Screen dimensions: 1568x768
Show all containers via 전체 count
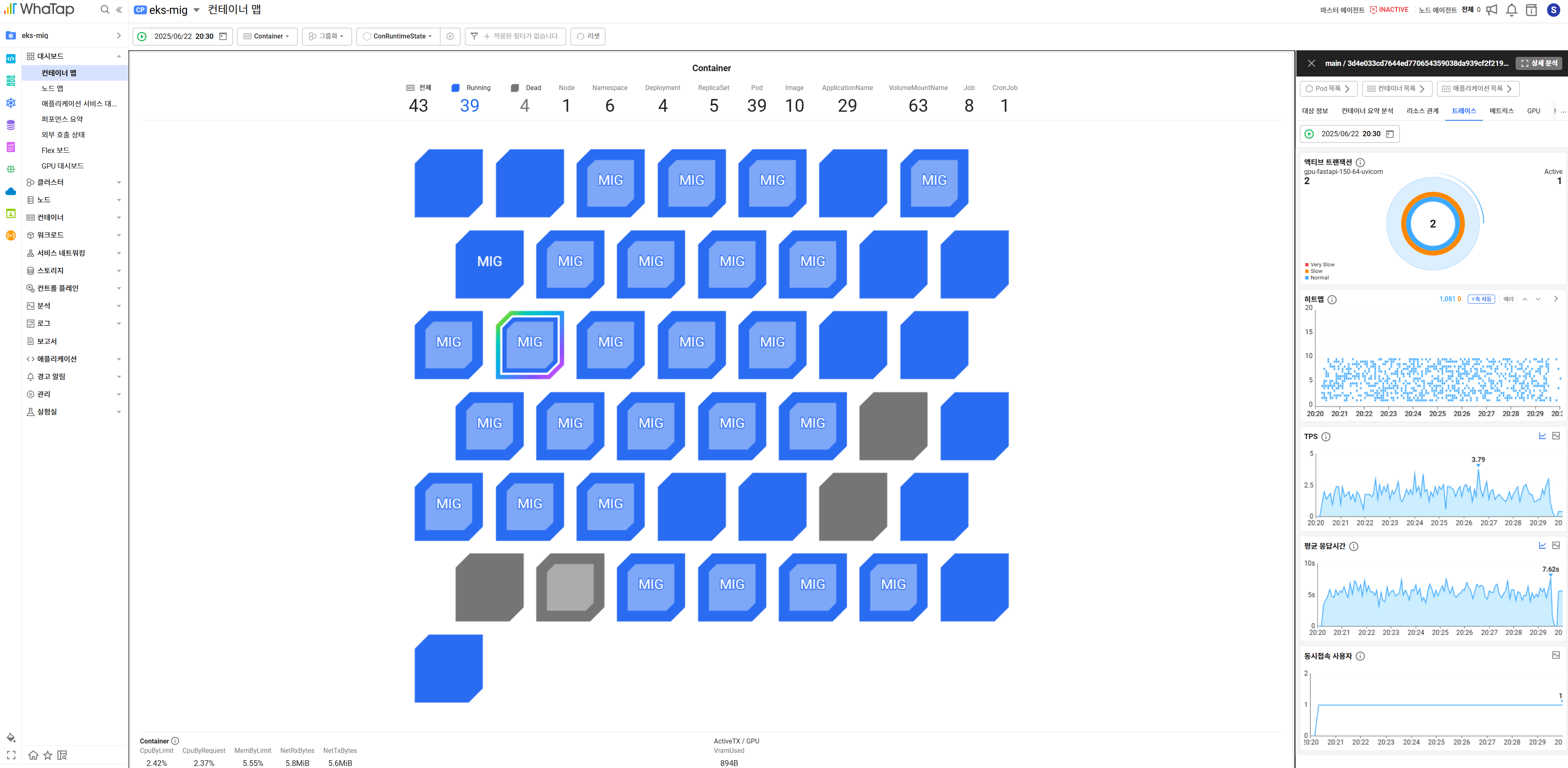pos(418,99)
